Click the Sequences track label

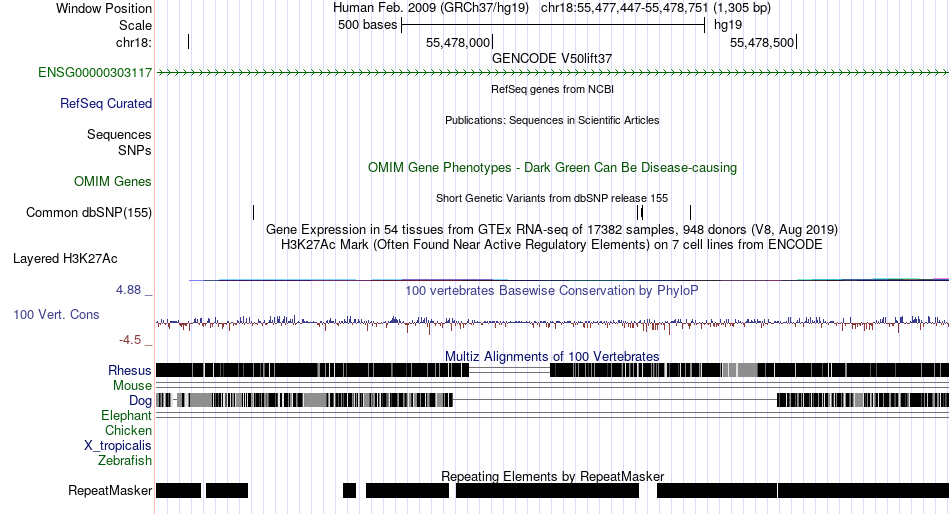click(x=119, y=135)
